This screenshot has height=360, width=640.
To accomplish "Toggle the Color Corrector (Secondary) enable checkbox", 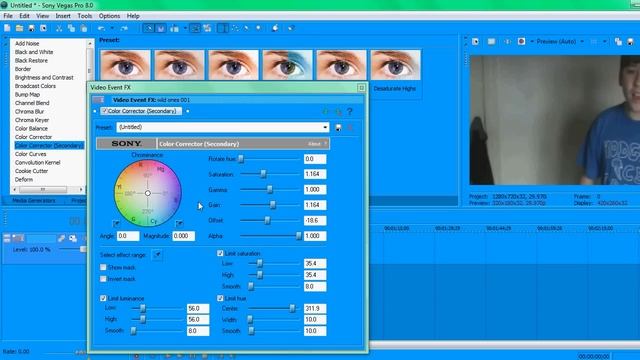I will pyautogui.click(x=104, y=111).
